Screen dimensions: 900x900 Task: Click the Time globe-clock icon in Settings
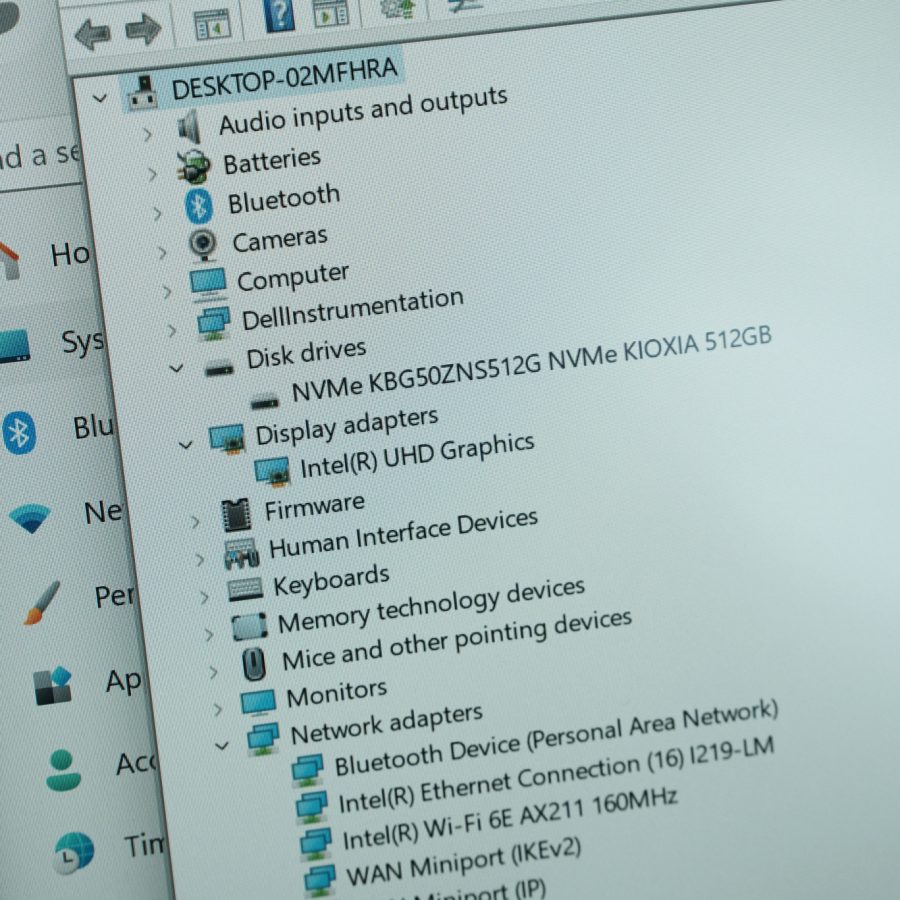[74, 852]
